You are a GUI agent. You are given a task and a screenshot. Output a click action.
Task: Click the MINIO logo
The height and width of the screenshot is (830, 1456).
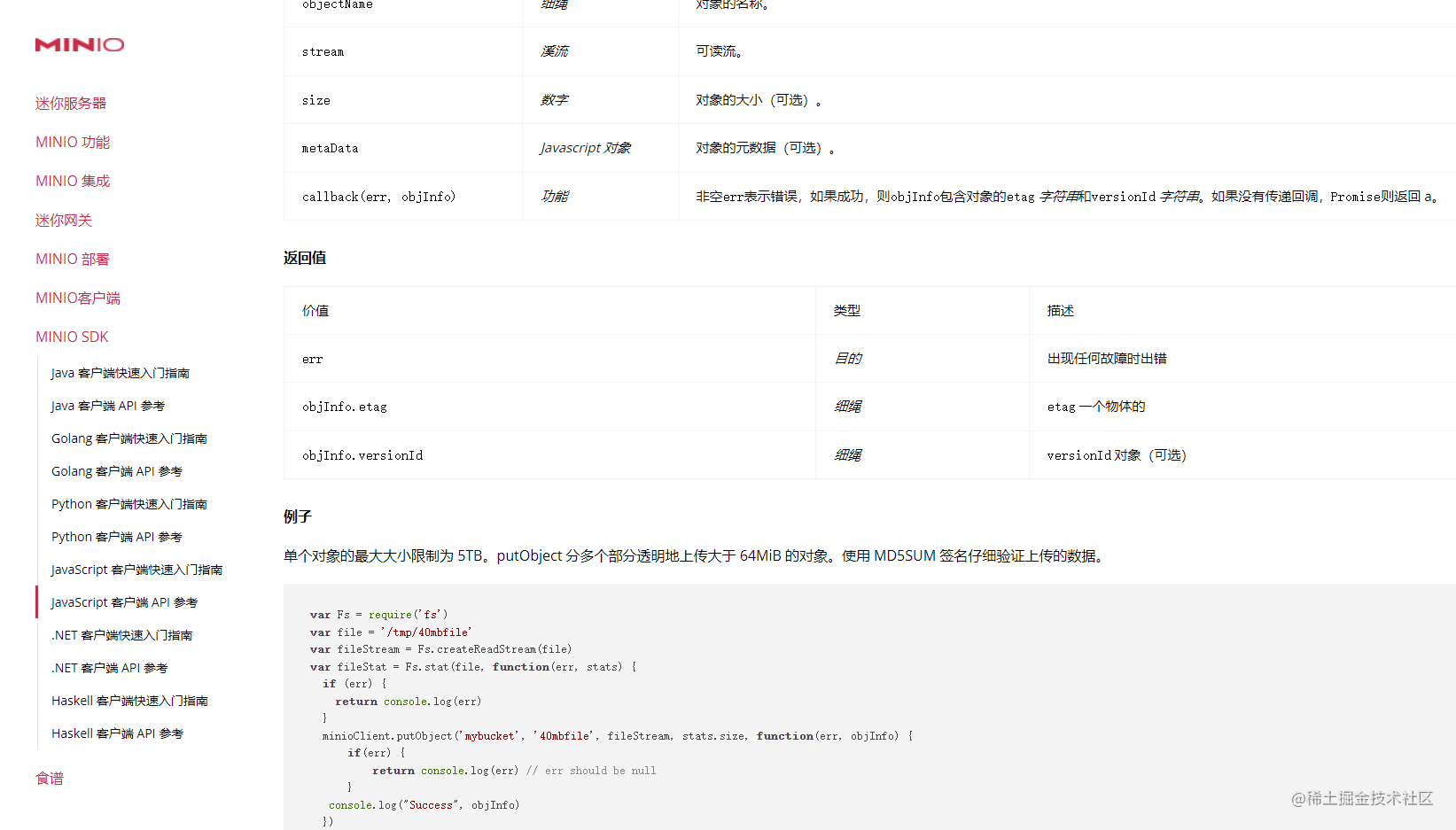point(79,44)
